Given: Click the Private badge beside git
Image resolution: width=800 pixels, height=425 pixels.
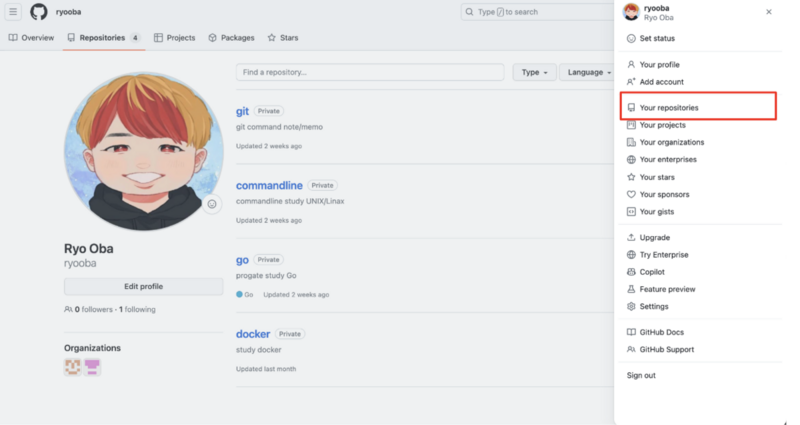Looking at the screenshot, I should pyautogui.click(x=268, y=111).
